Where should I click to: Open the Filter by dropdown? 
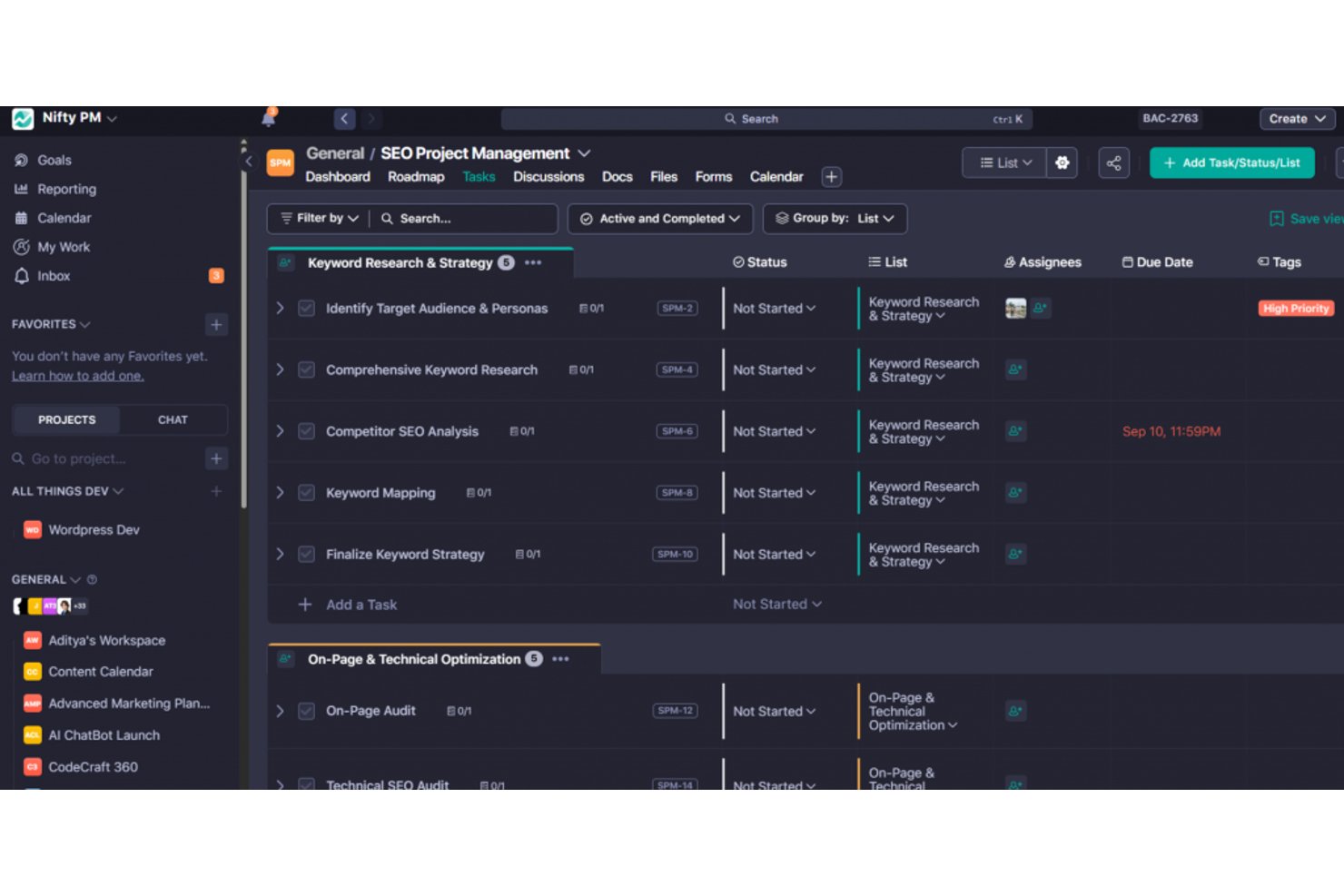click(319, 219)
